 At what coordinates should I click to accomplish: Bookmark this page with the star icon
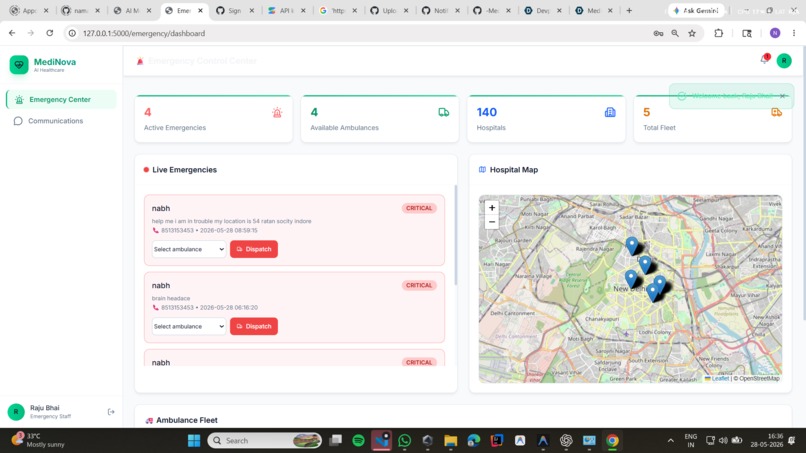click(x=692, y=33)
